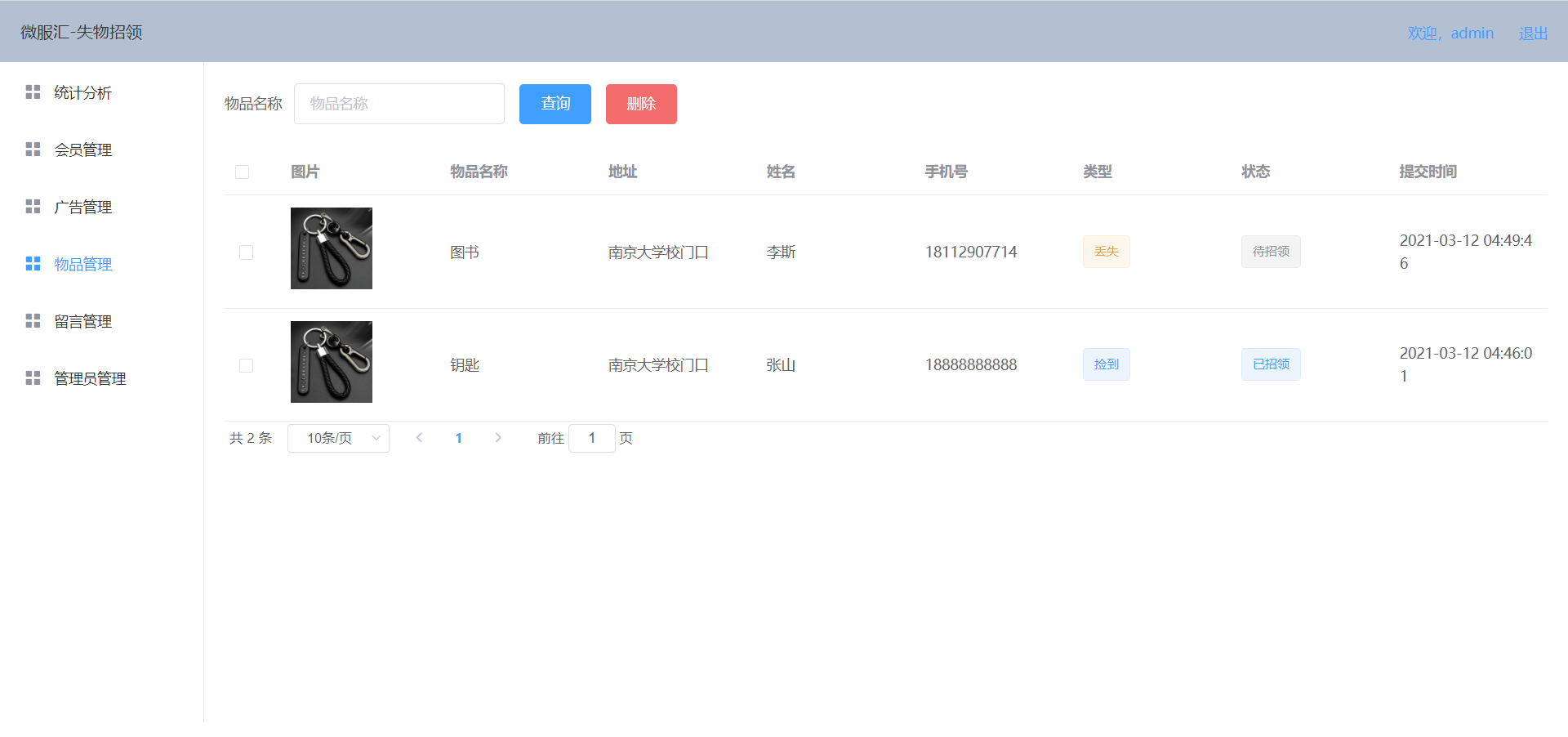This screenshot has height=737, width=1568.
Task: Click the admin account name
Action: coord(1472,33)
